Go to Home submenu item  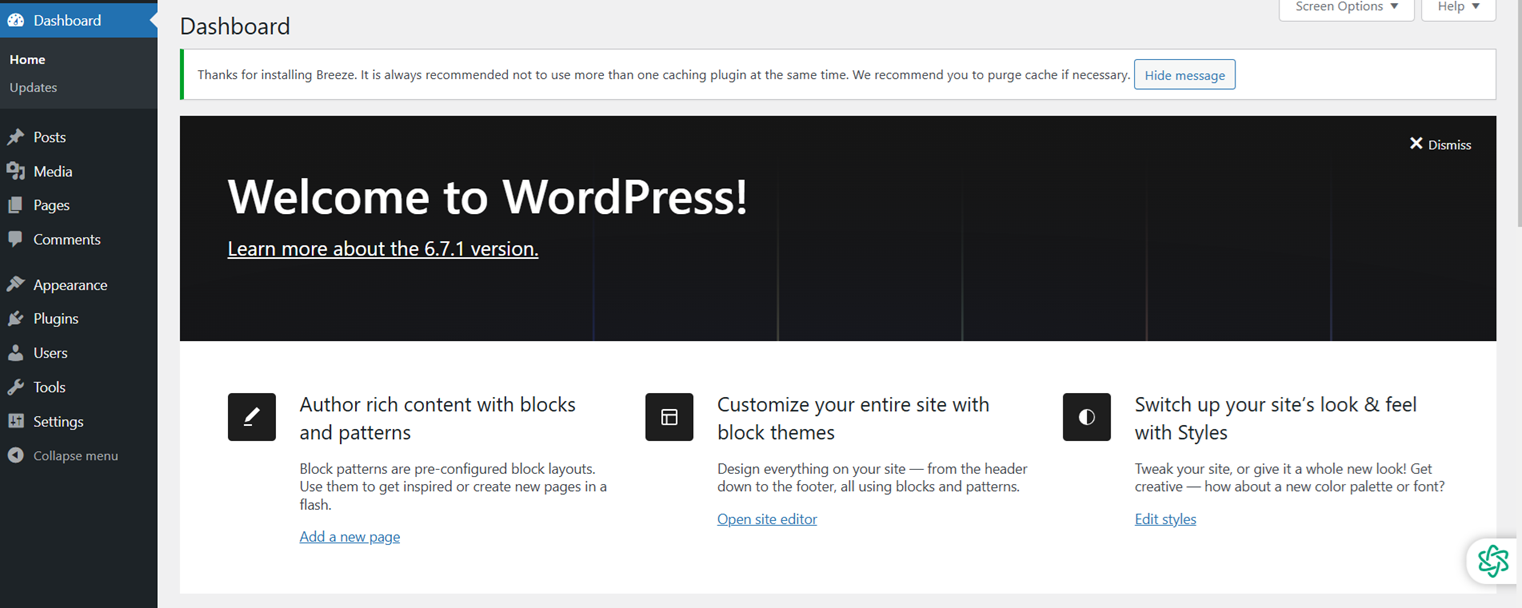pyautogui.click(x=28, y=60)
